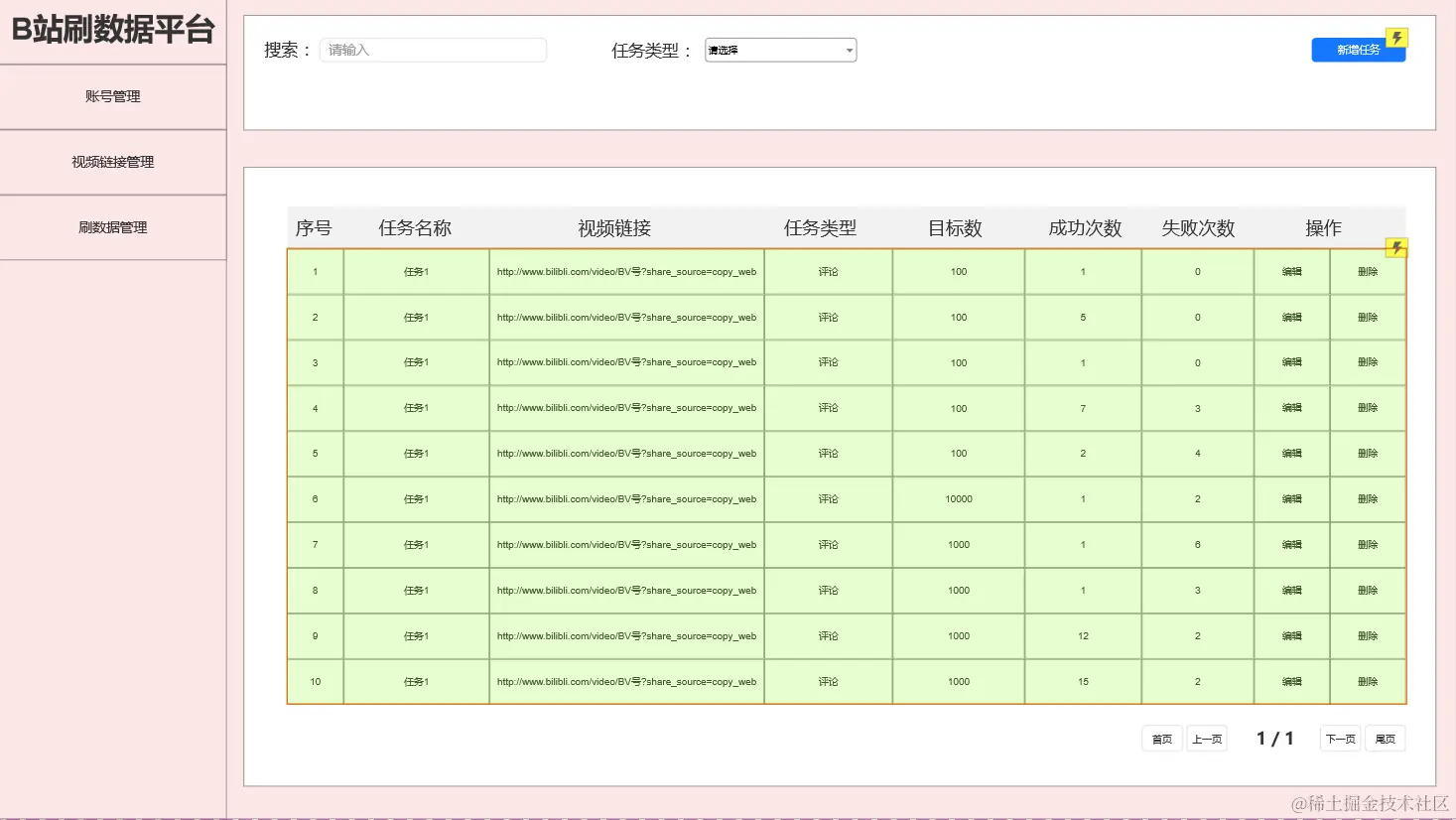The height and width of the screenshot is (820, 1456).
Task: Choose 删除 on row 4
Action: coord(1368,408)
